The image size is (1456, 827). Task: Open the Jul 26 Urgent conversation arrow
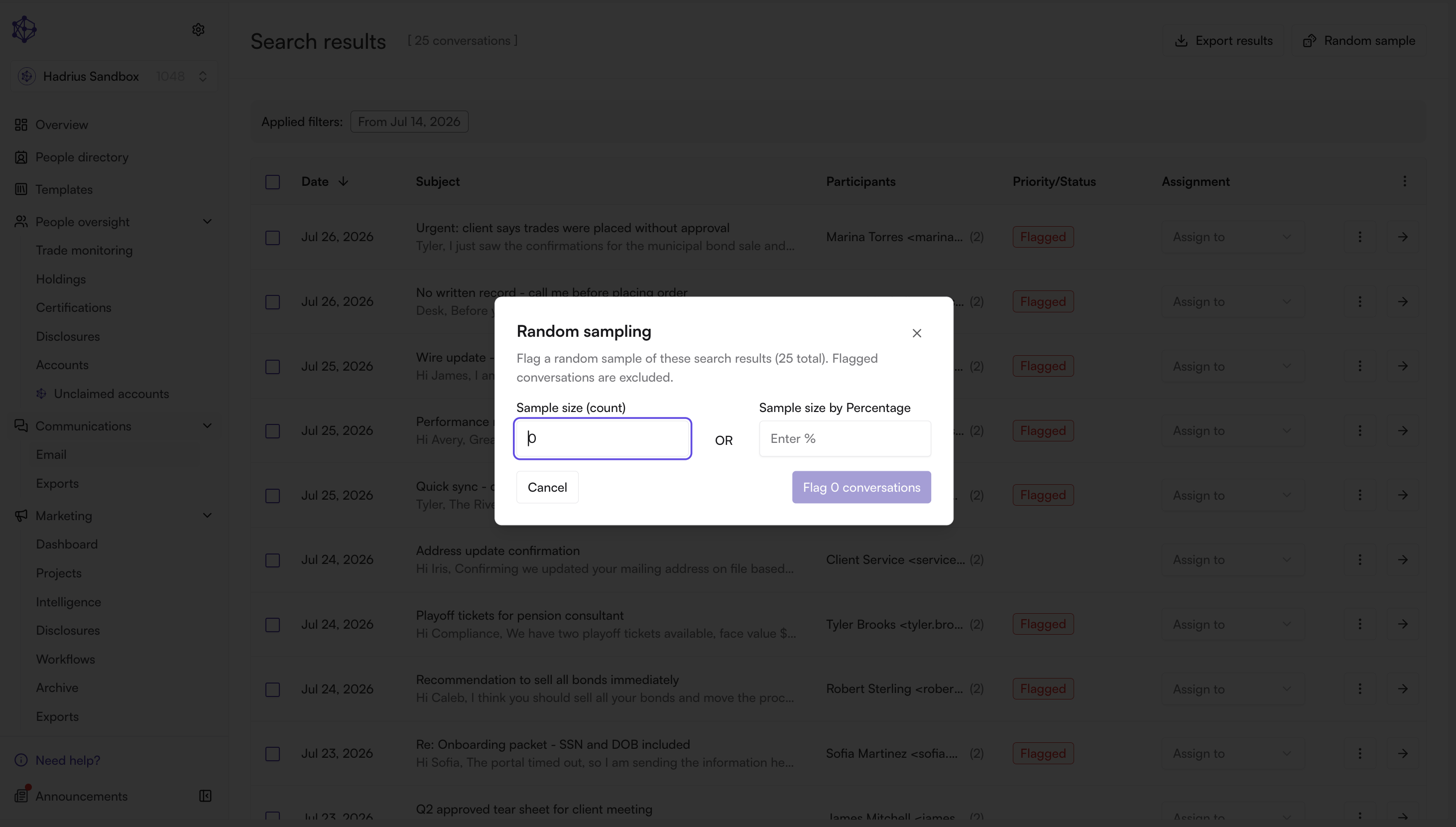pos(1403,237)
